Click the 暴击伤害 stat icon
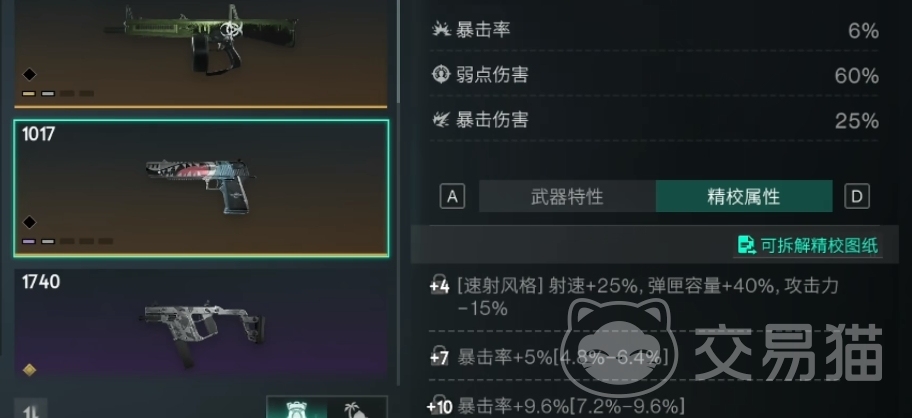912x418 pixels. [x=441, y=119]
